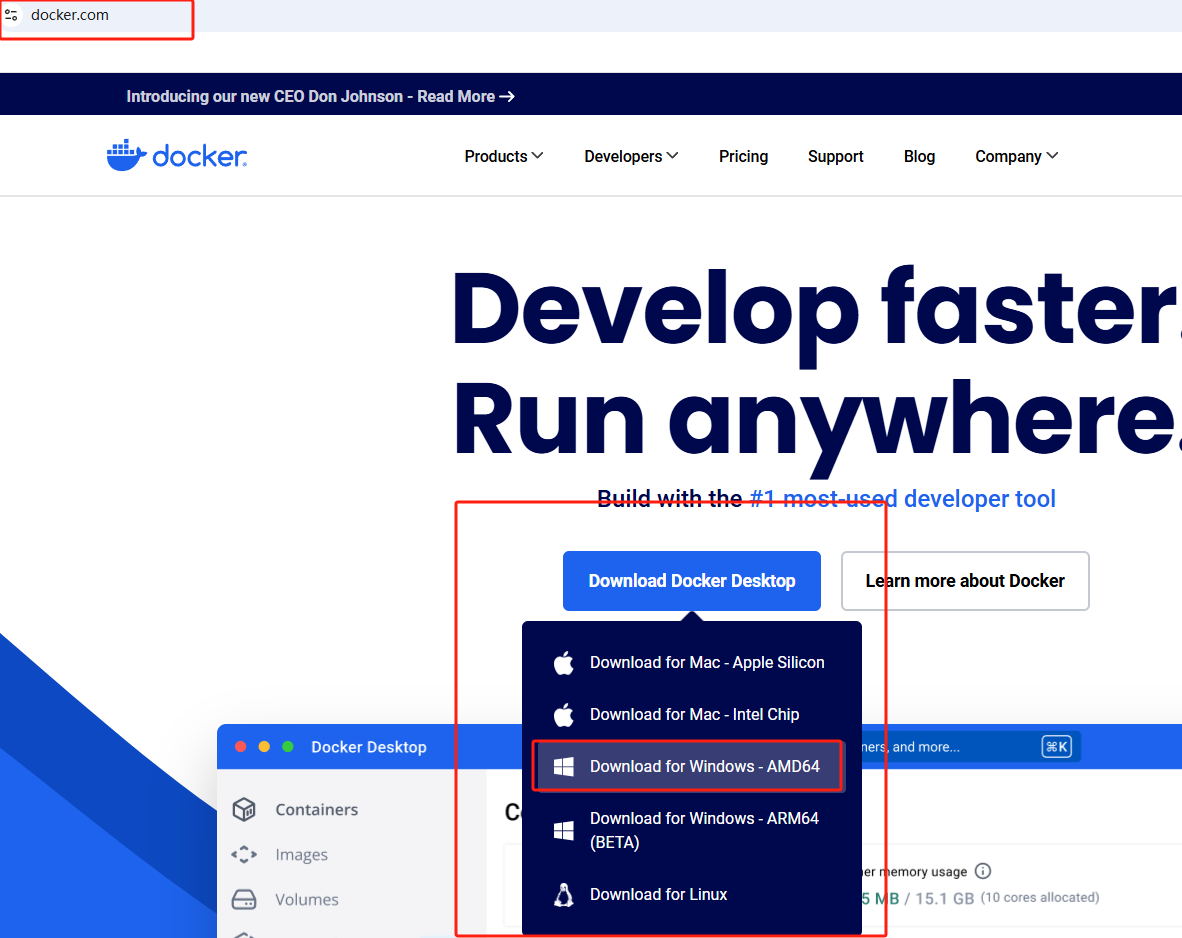Expand the Products dropdown
Image resolution: width=1182 pixels, height=938 pixels.
click(x=504, y=156)
